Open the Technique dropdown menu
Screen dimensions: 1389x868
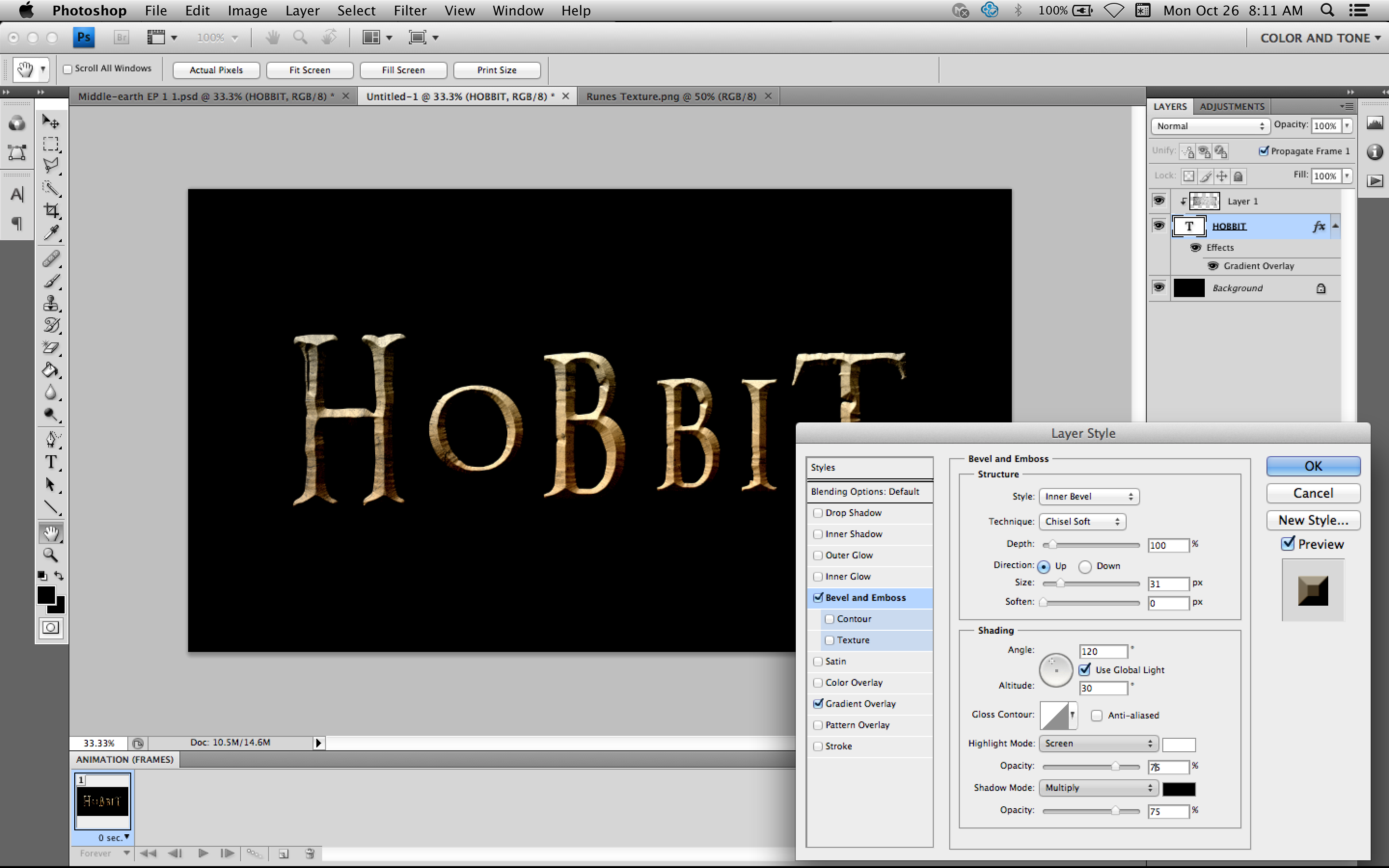pyautogui.click(x=1084, y=521)
